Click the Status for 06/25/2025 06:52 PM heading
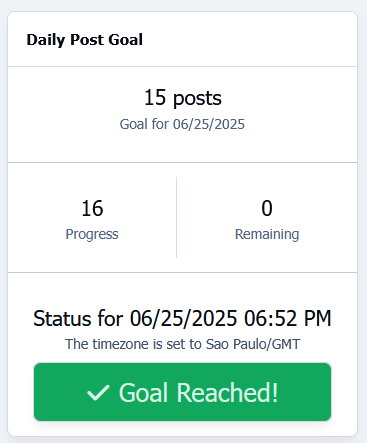Screen dimensions: 367x443 point(182,318)
